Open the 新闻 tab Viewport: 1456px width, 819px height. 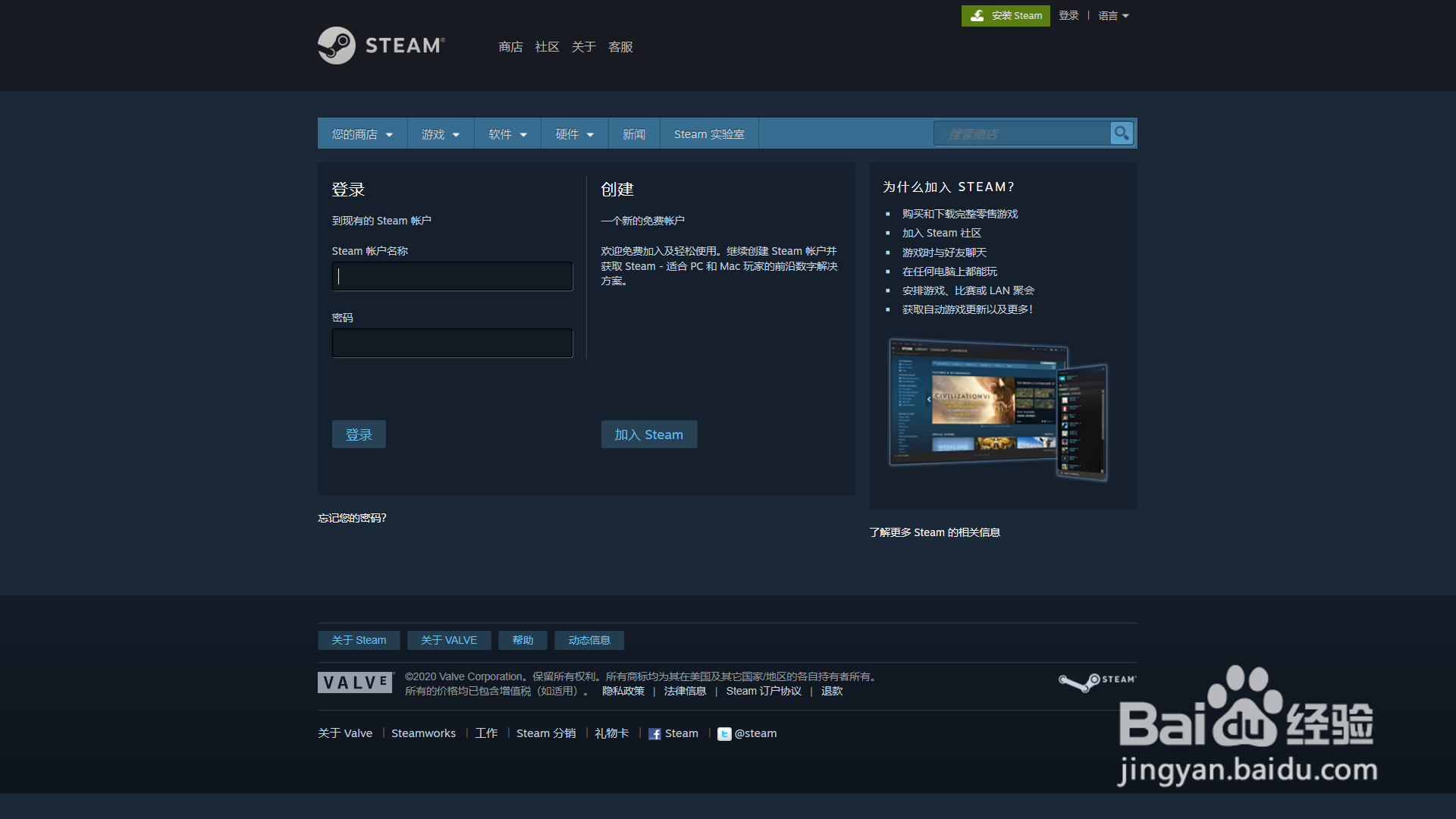(x=634, y=133)
